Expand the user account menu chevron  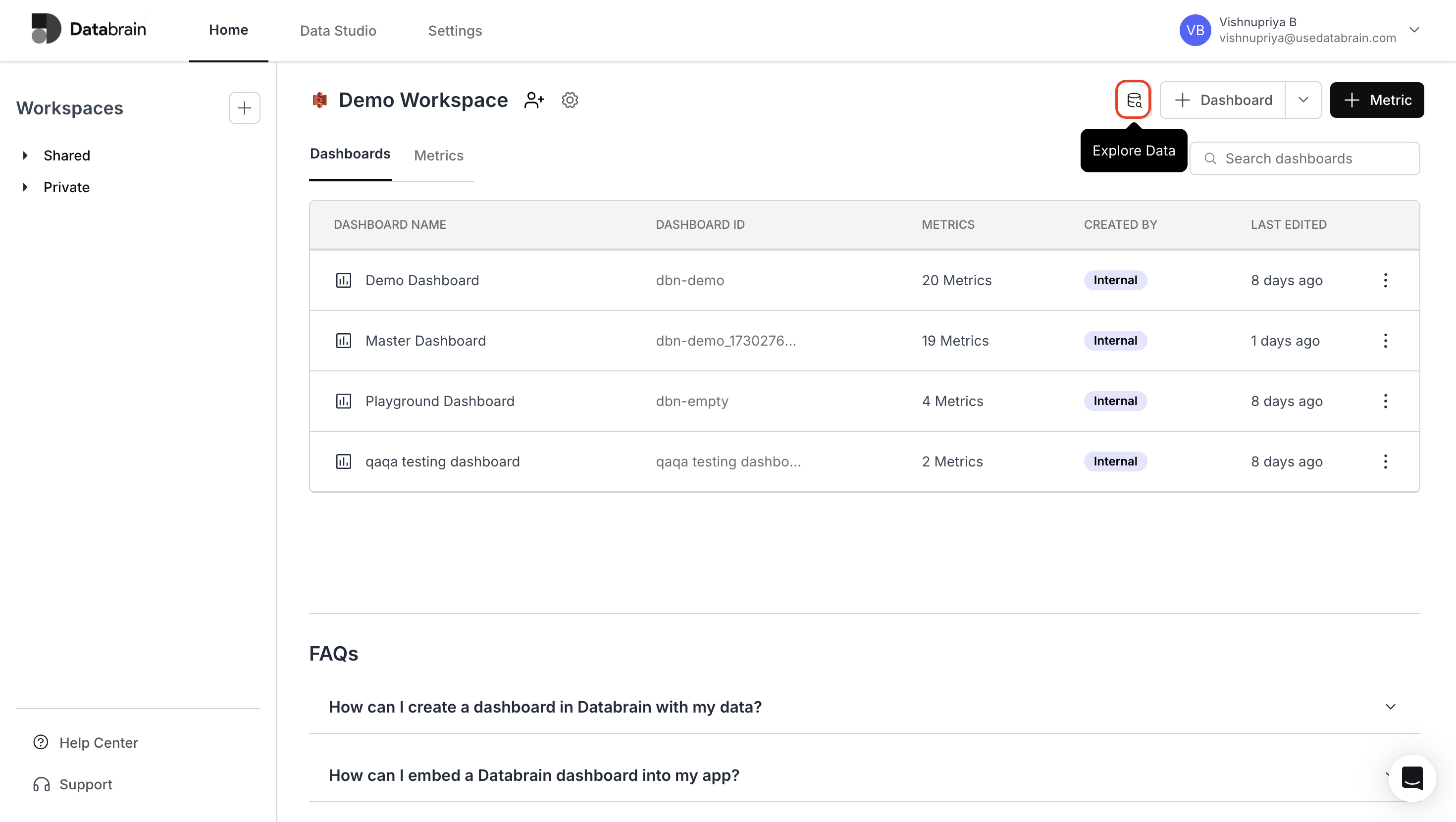click(1414, 30)
